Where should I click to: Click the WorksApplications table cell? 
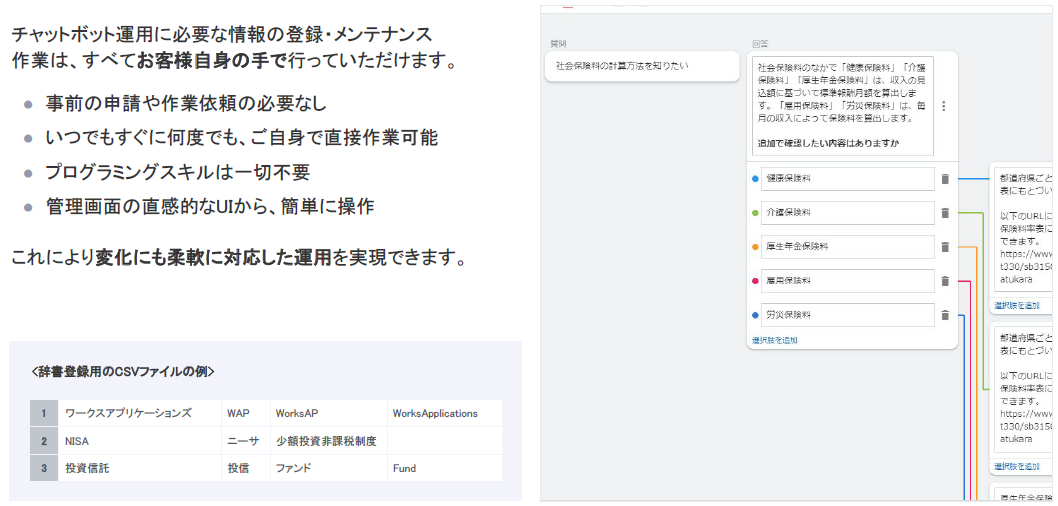445,413
